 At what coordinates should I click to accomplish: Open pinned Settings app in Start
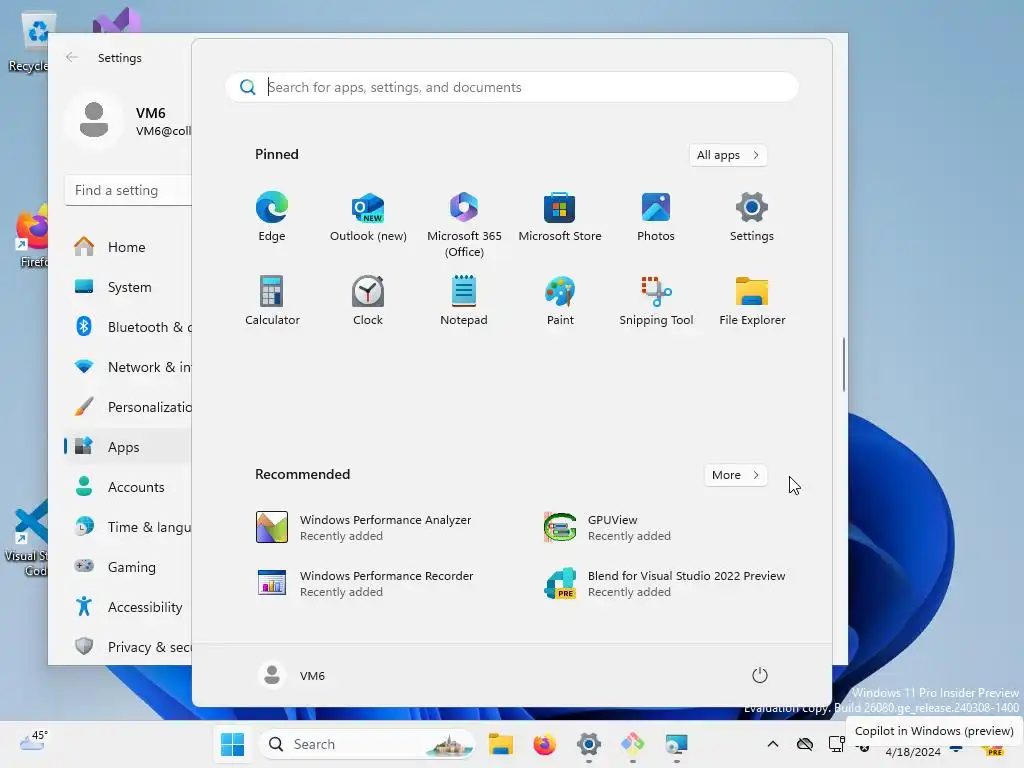752,216
